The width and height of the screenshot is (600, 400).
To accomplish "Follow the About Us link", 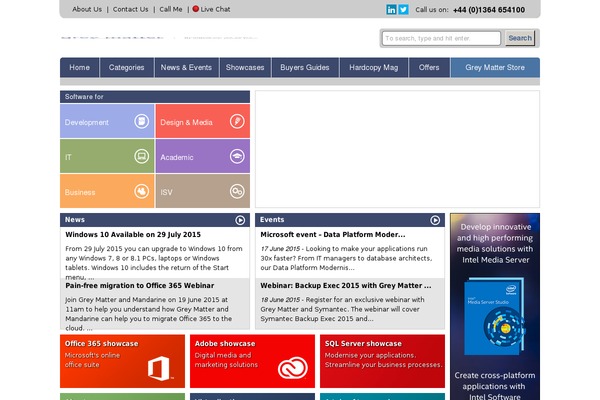I will (x=87, y=9).
